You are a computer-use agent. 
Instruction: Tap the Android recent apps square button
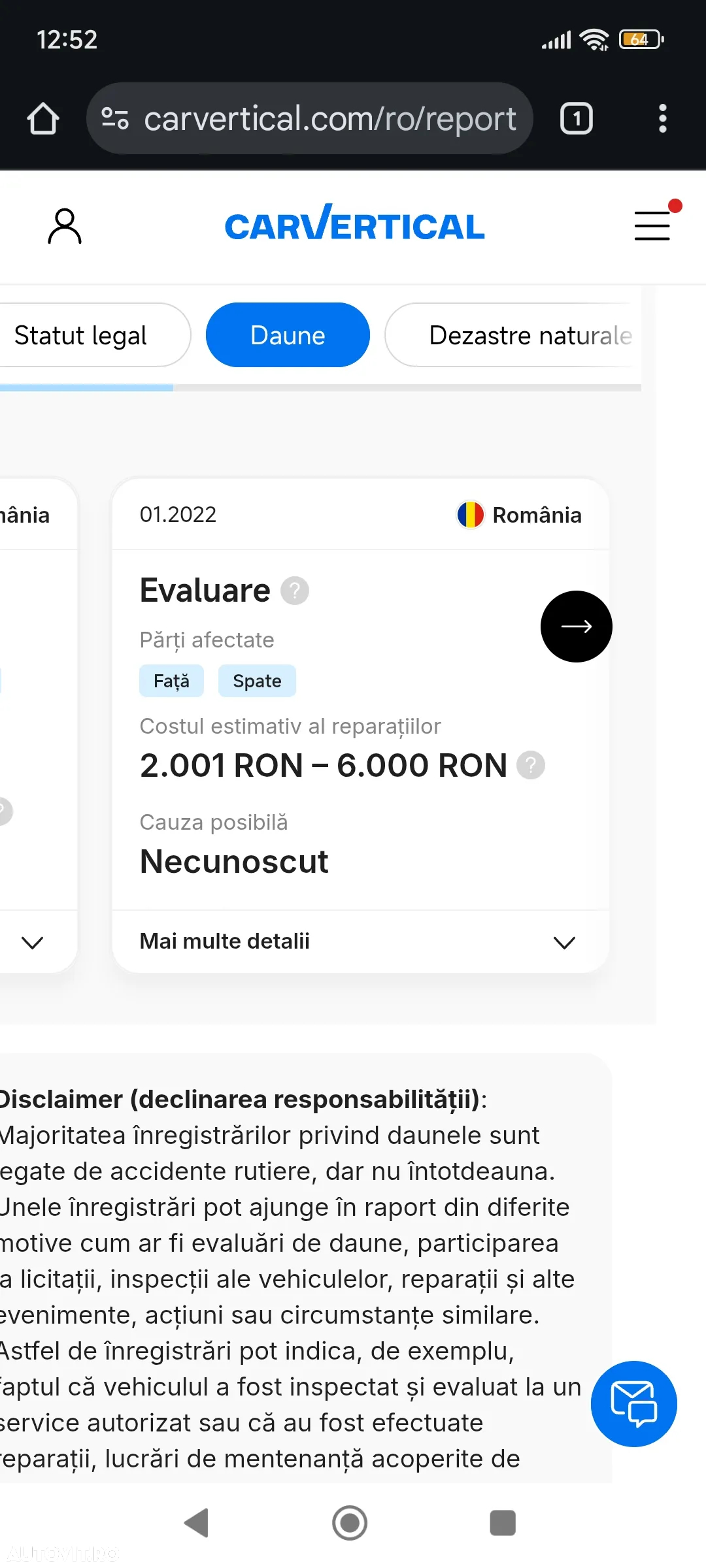point(503,1523)
